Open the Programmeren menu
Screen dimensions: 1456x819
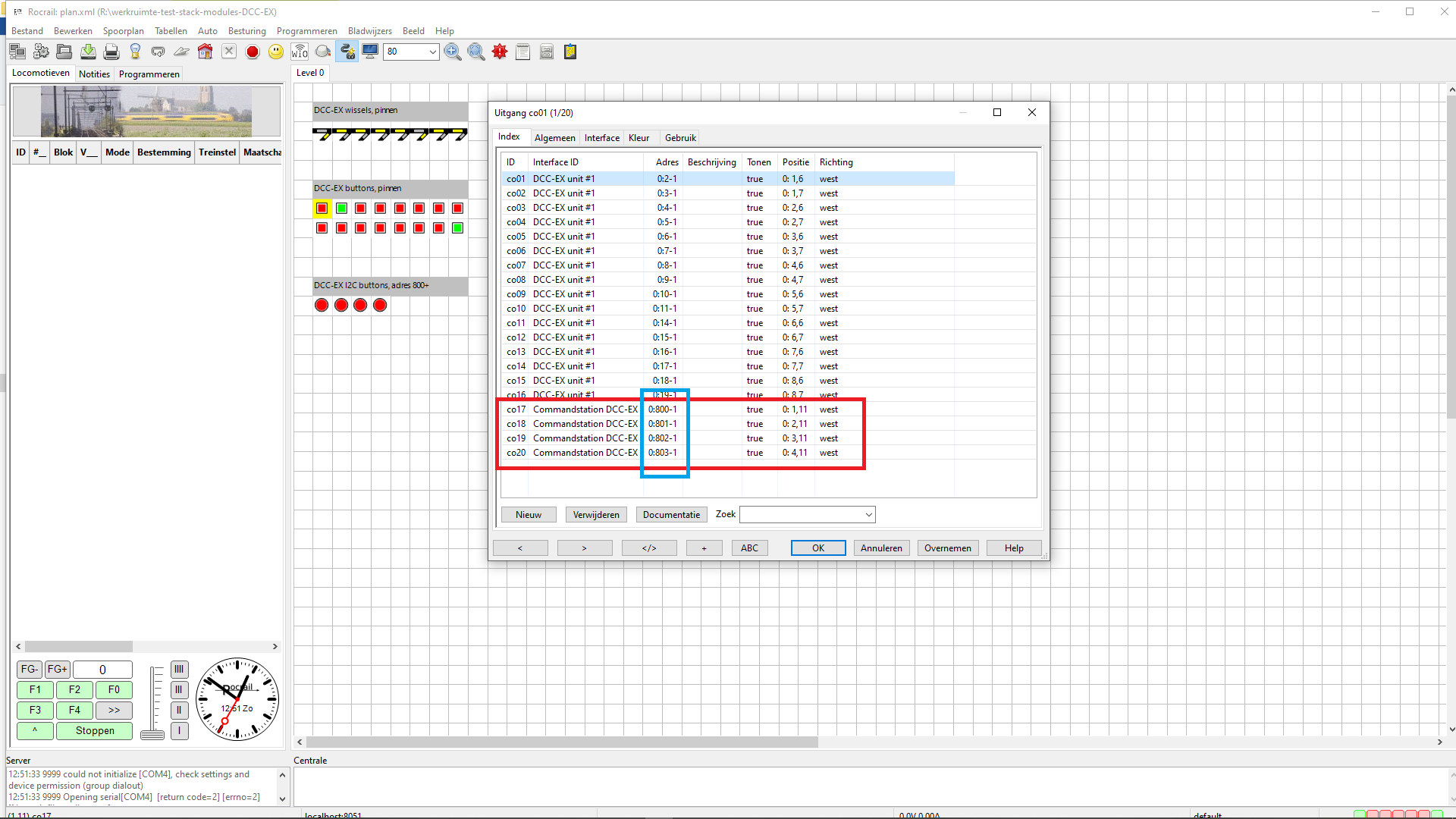pyautogui.click(x=306, y=31)
